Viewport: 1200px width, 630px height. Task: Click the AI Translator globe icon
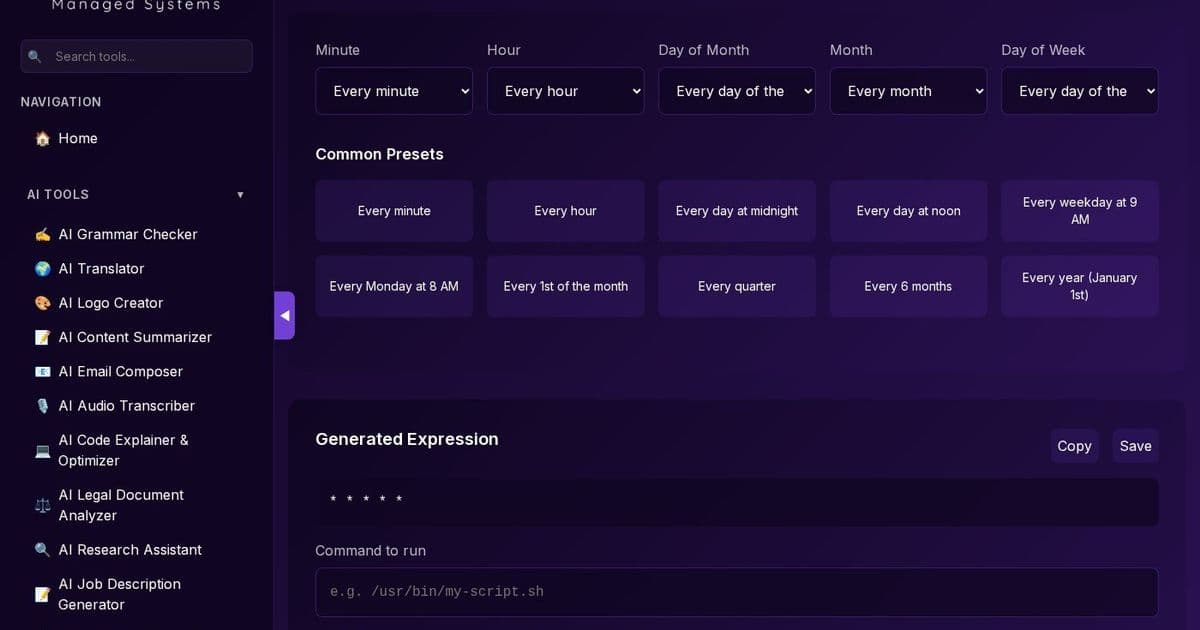point(42,268)
